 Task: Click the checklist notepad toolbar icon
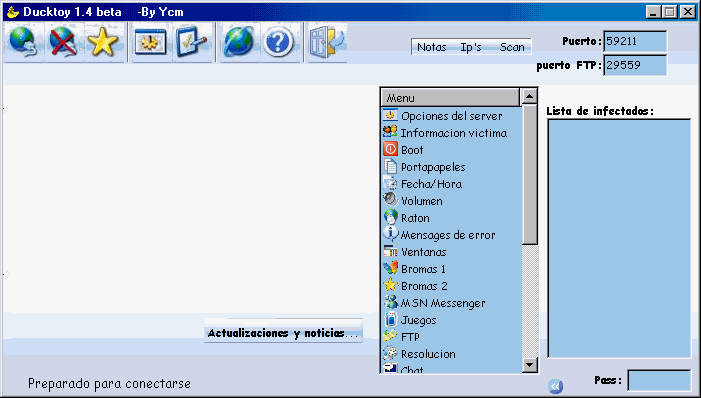pos(192,42)
